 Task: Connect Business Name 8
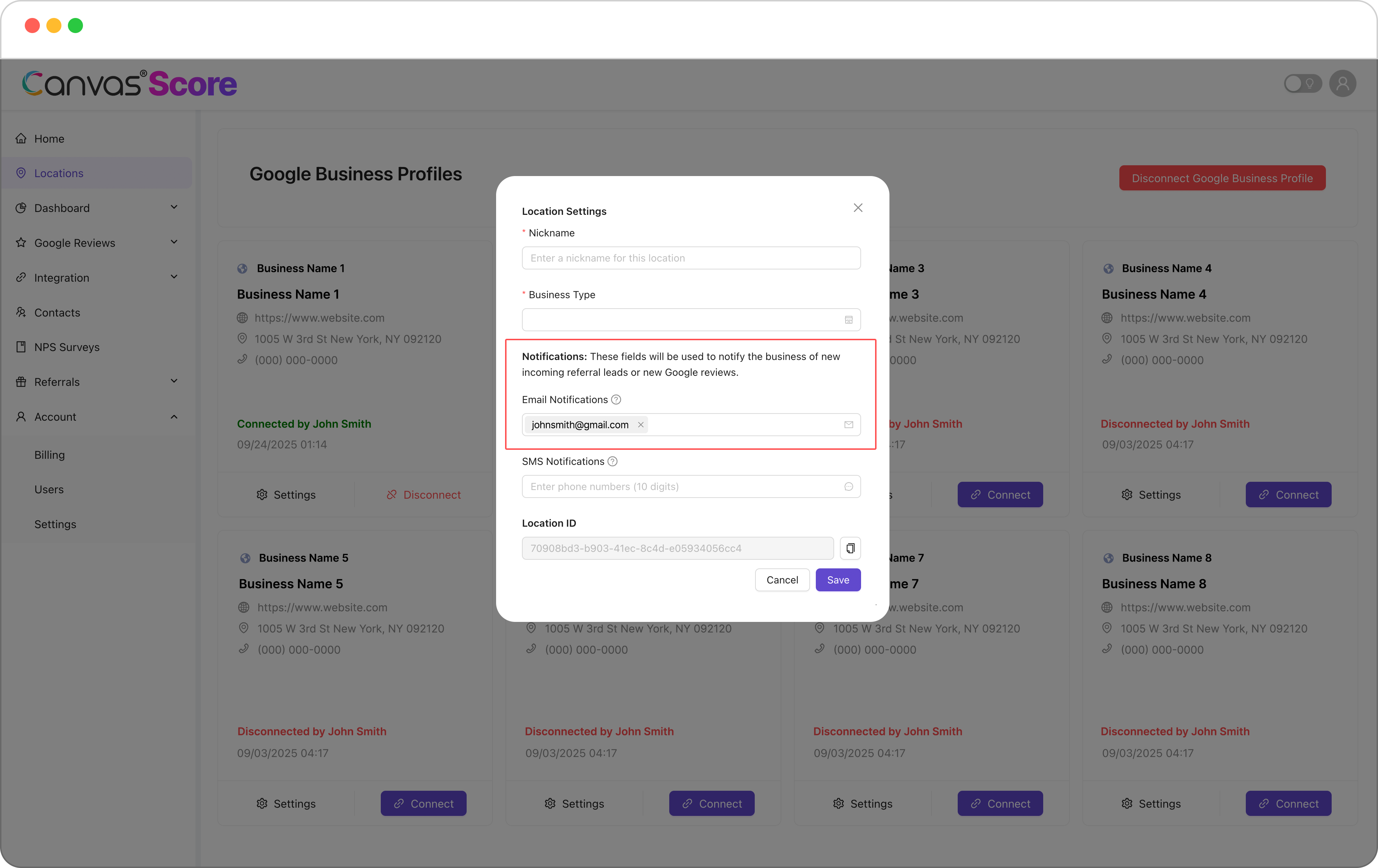click(x=1288, y=804)
